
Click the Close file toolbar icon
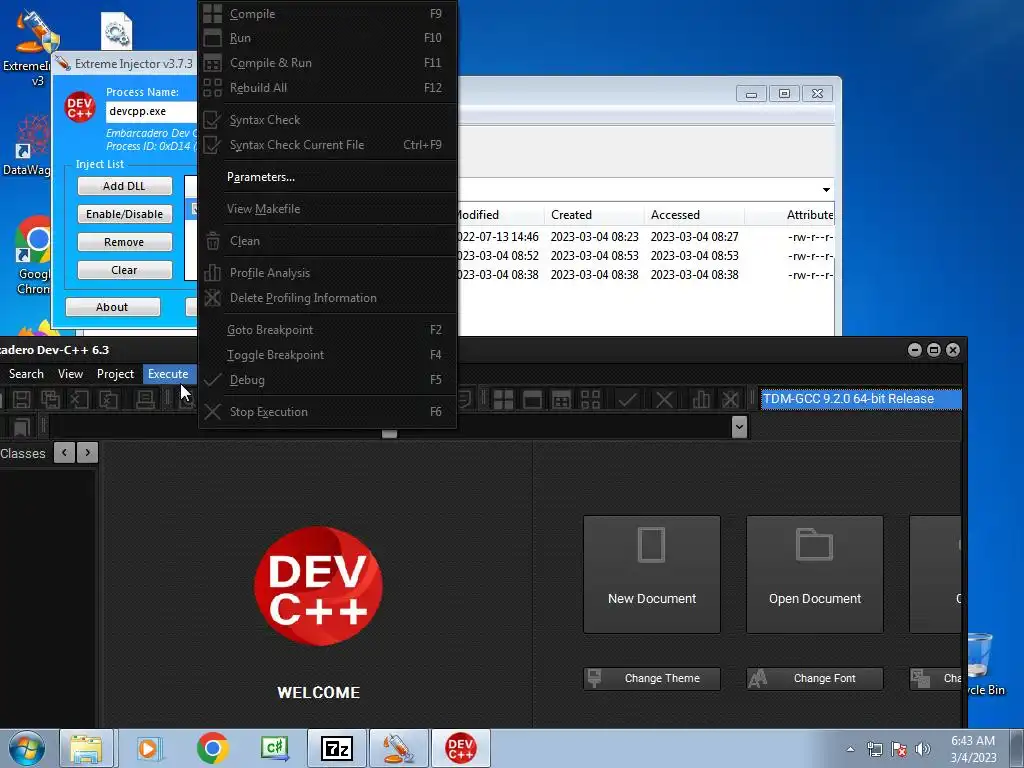point(79,399)
